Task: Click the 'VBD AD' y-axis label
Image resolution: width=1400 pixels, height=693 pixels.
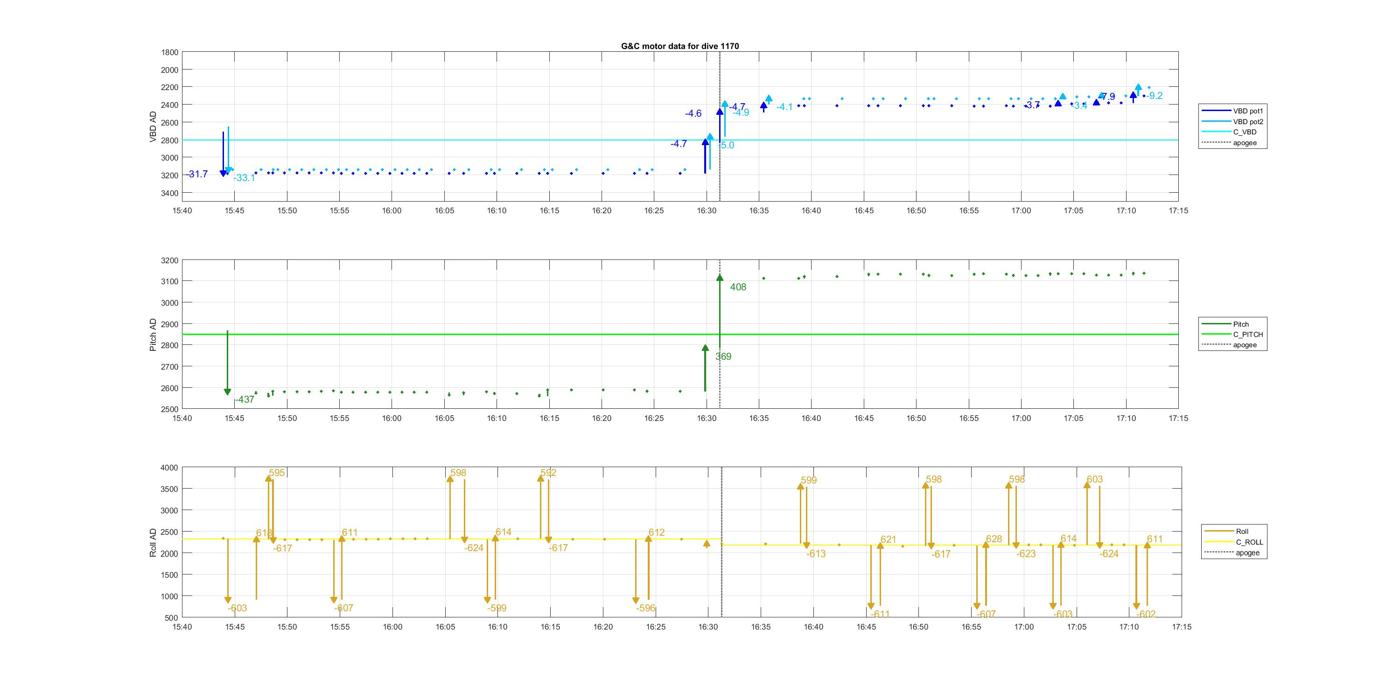Action: point(154,126)
